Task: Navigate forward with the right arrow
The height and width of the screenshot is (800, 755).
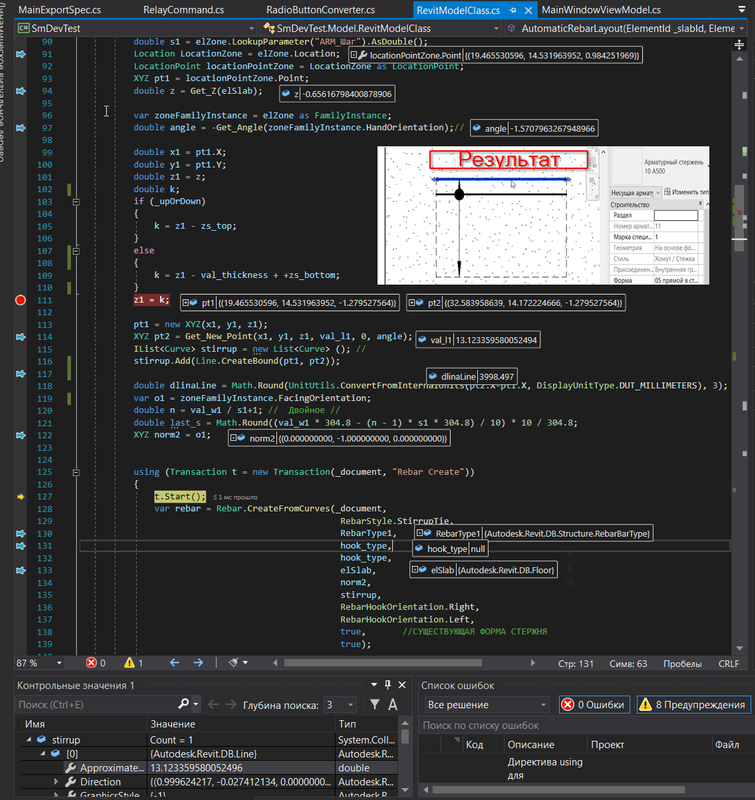Action: [198, 663]
